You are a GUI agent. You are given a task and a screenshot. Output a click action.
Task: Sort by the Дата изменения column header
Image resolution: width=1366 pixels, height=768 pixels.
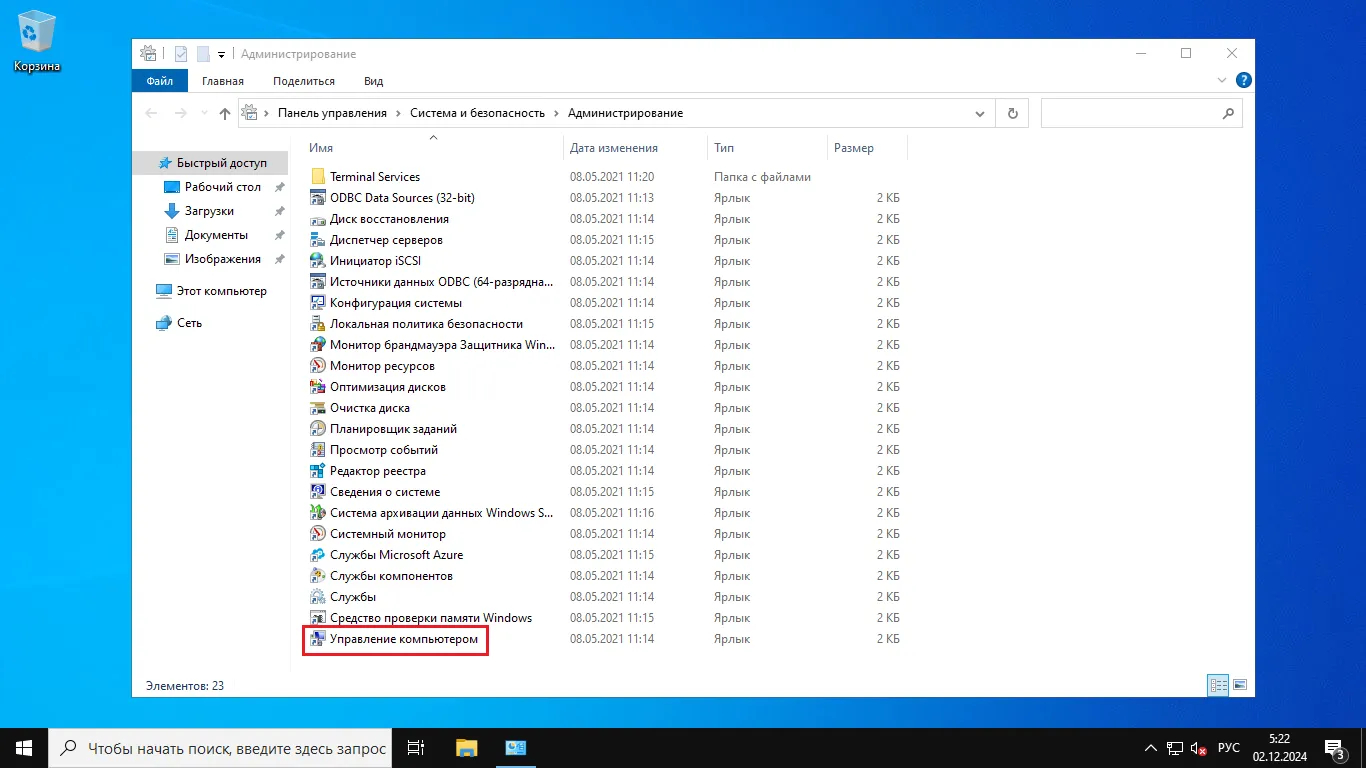pos(614,148)
